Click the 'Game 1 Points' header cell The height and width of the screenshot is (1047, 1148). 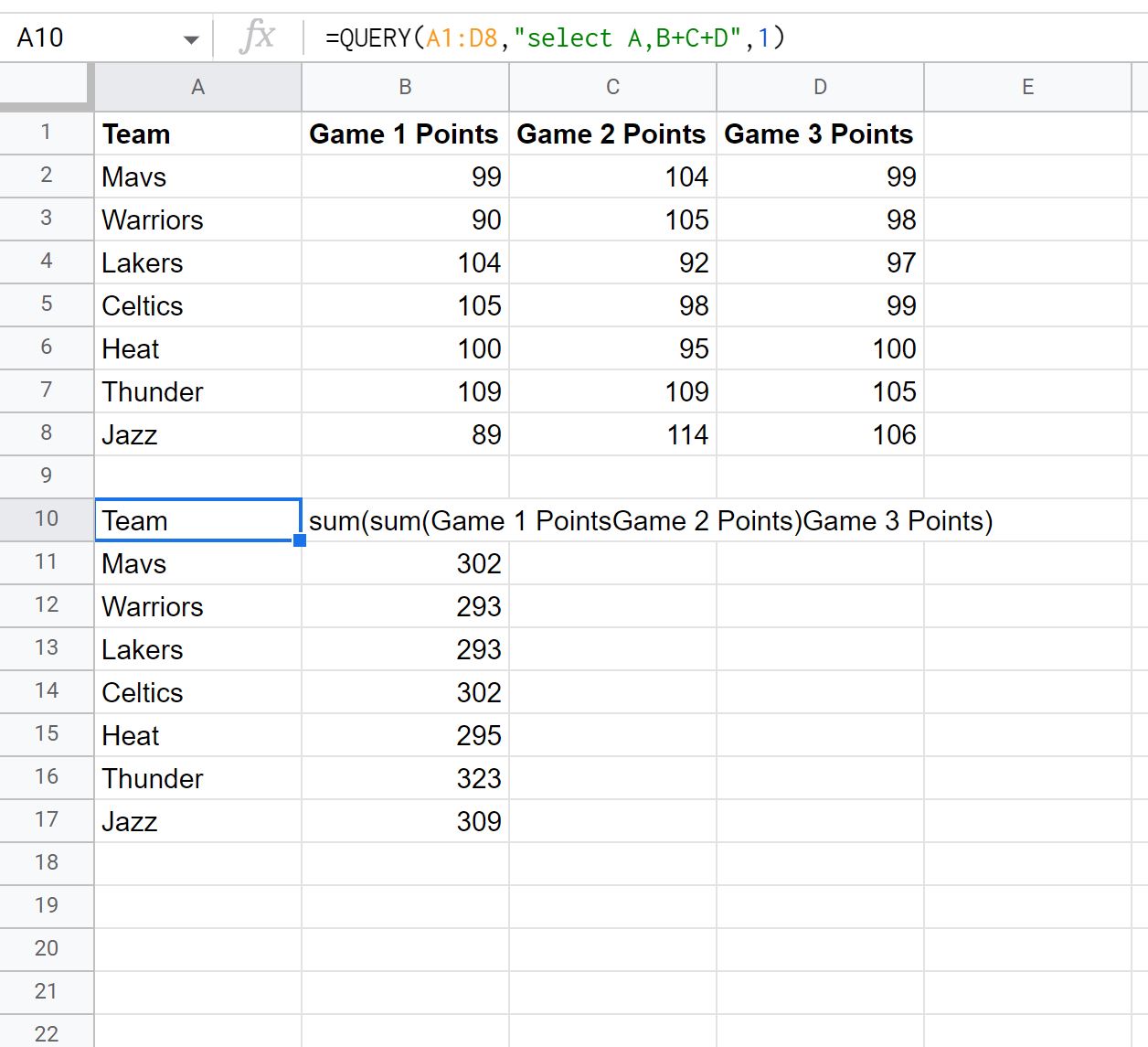405,134
